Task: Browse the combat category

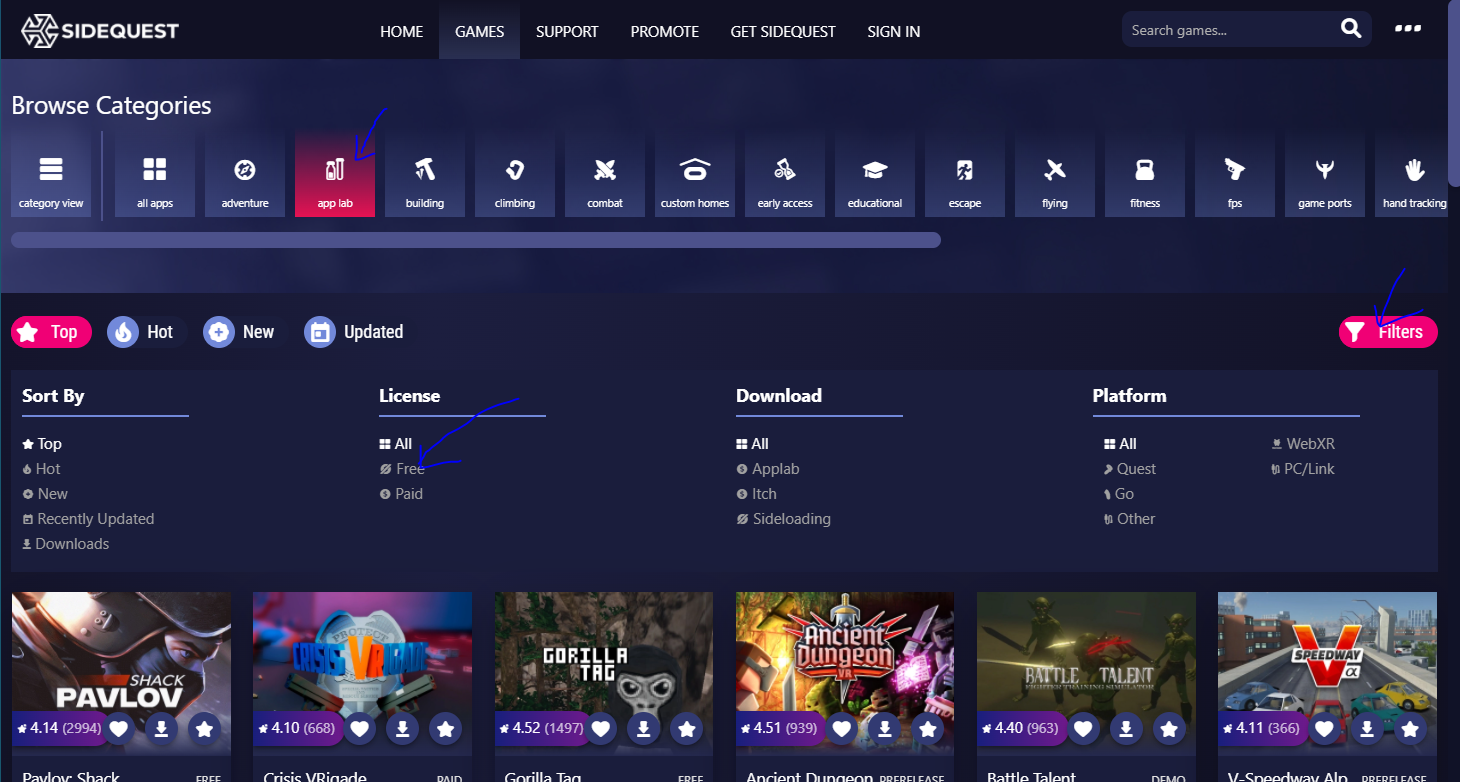Action: [605, 173]
